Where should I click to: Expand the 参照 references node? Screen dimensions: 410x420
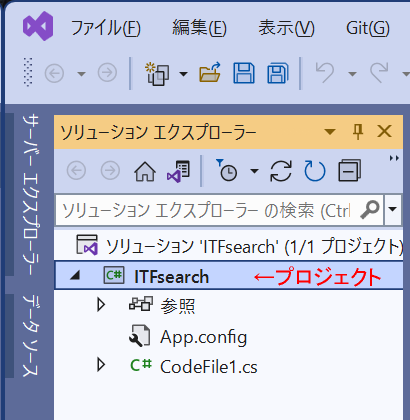click(101, 305)
